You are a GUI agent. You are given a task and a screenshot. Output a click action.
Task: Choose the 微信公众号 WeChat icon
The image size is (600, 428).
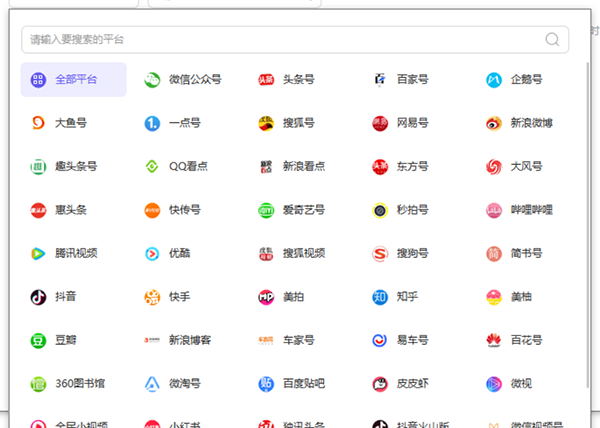(152, 80)
